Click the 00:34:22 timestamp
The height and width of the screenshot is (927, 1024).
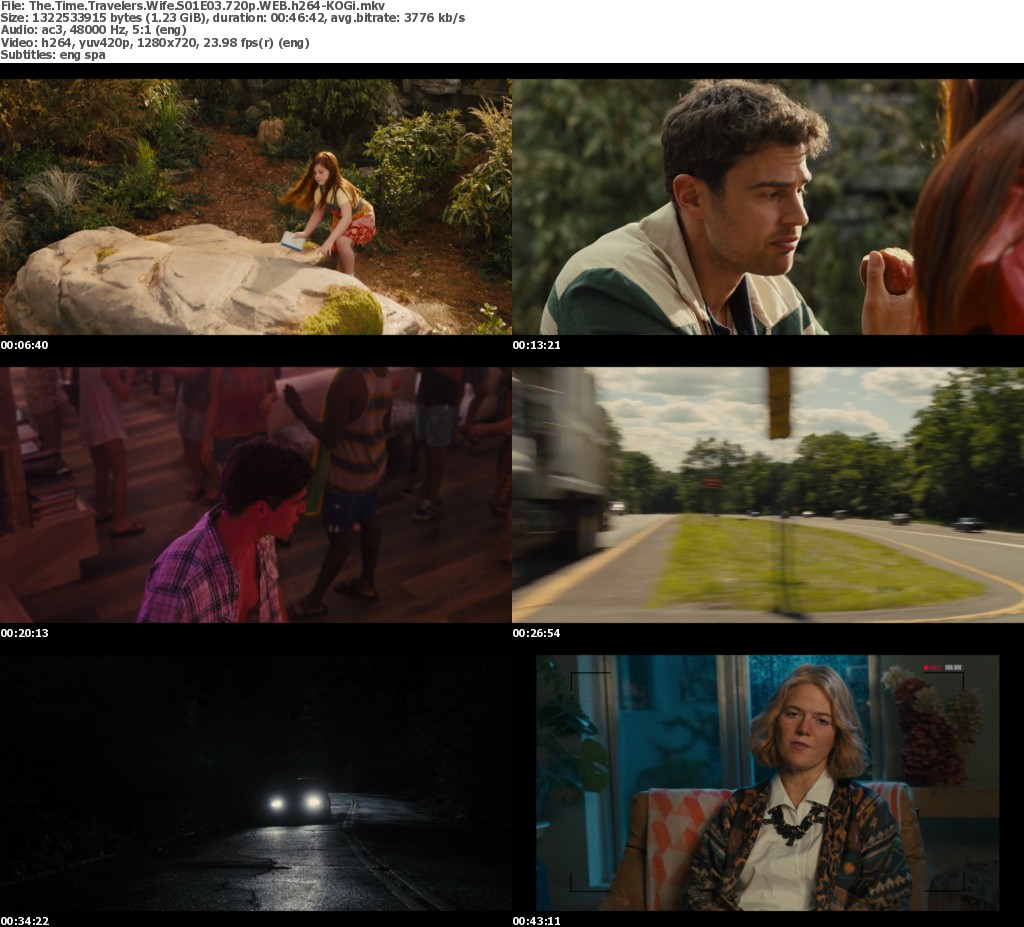click(24, 921)
